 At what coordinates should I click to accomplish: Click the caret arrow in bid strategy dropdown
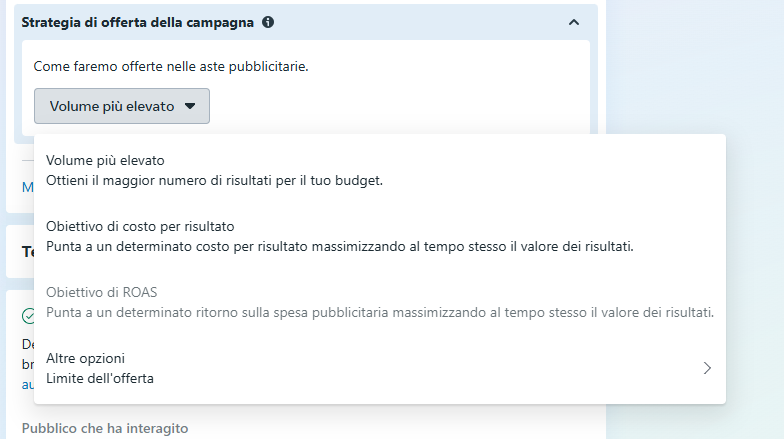pyautogui.click(x=190, y=106)
